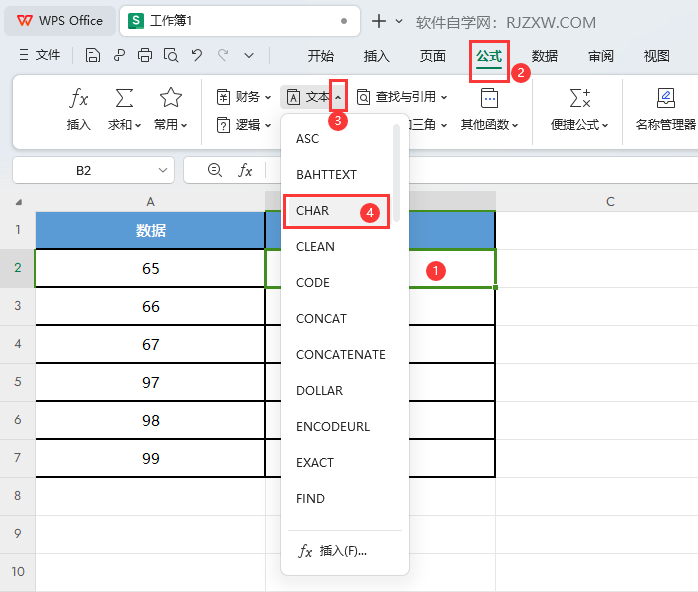Switch to the 审阅 ribbon tab

(x=601, y=56)
